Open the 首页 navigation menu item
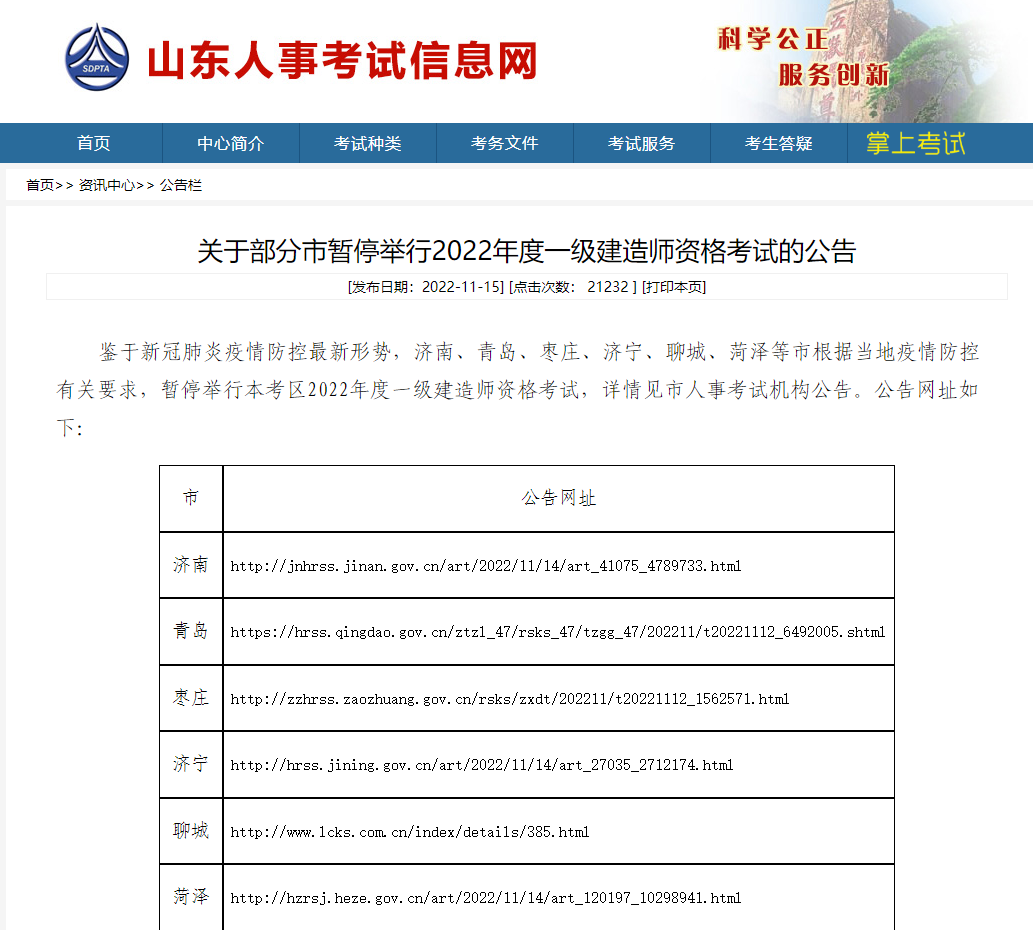Image resolution: width=1033 pixels, height=930 pixels. [x=93, y=144]
